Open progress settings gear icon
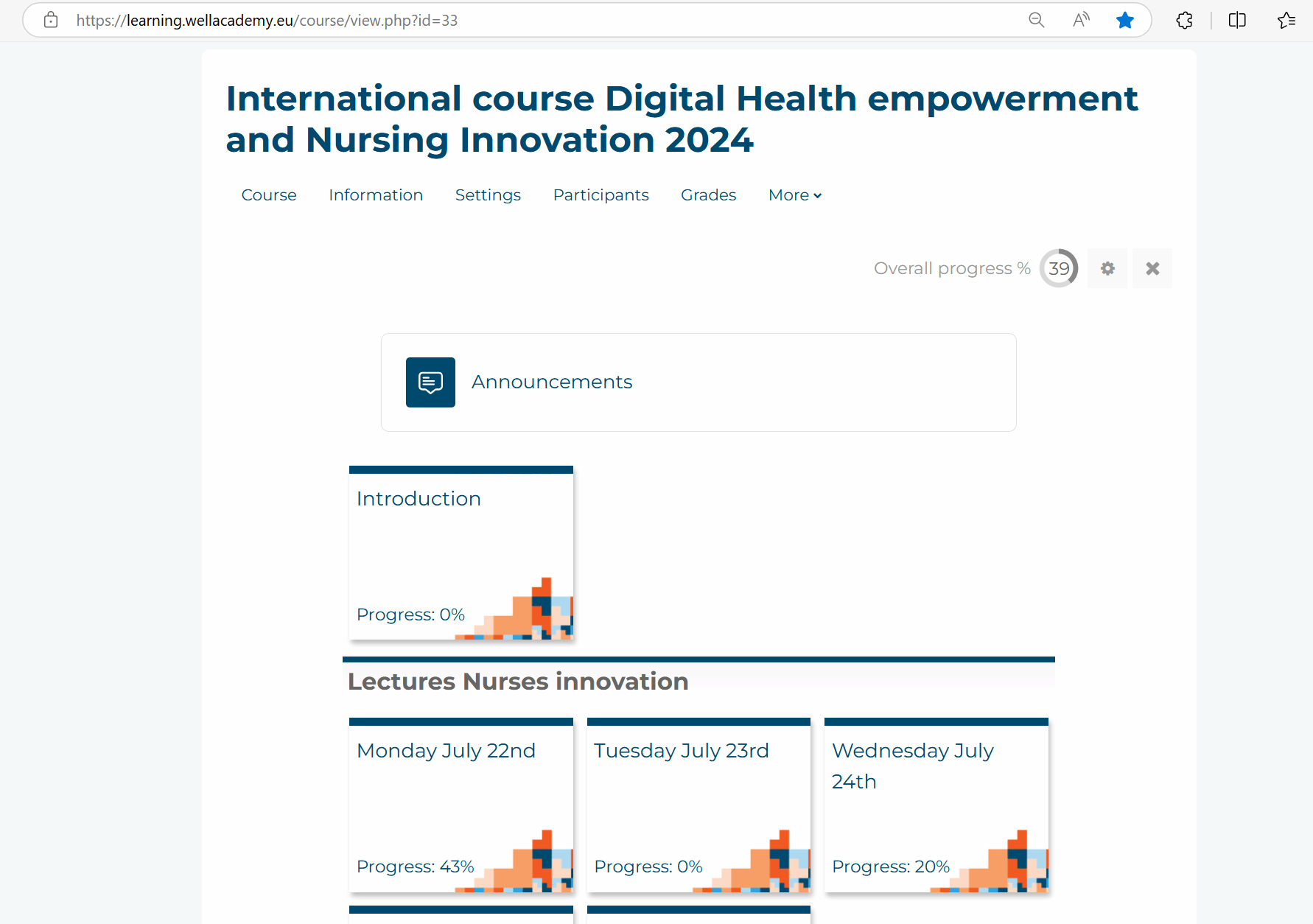Viewport: 1313px width, 924px height. click(1107, 268)
